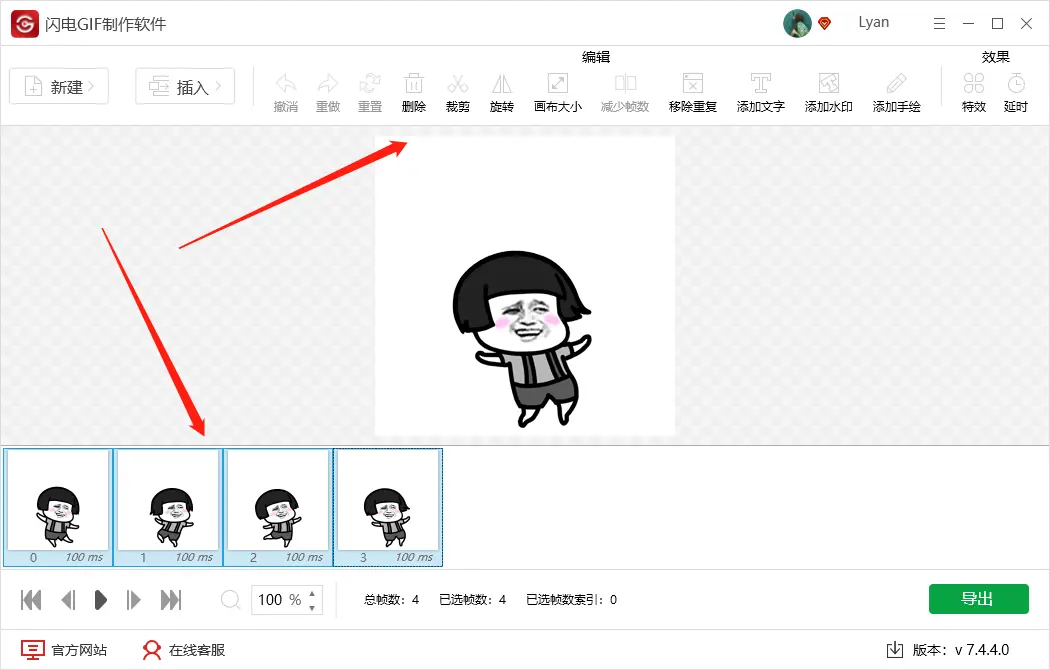Click the 已选帧数索引: 0 status text
Viewport: 1050px width, 670px height.
click(x=571, y=600)
